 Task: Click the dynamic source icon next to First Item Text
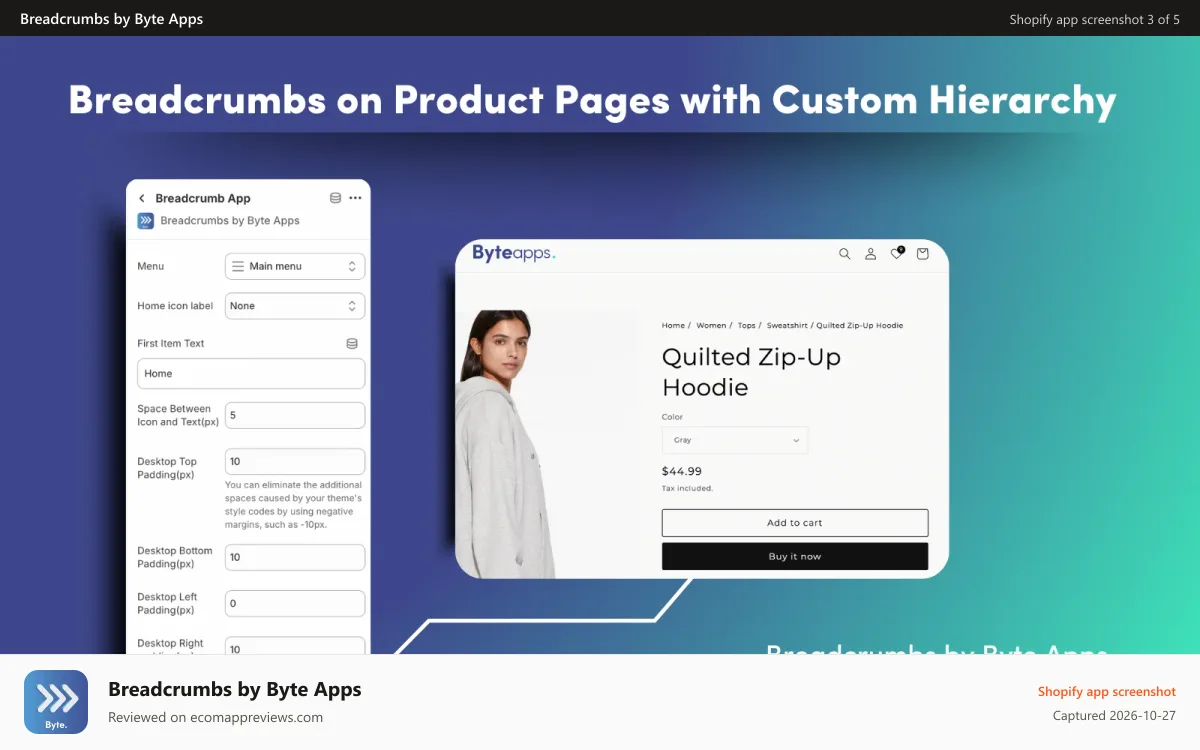(x=352, y=343)
